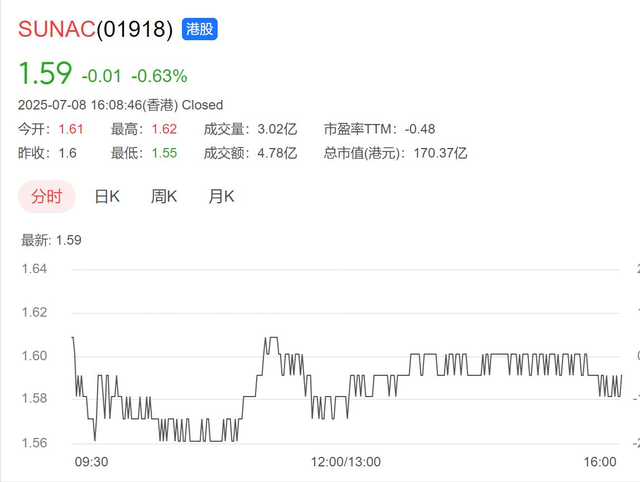Click the current price 1.59

point(45,73)
